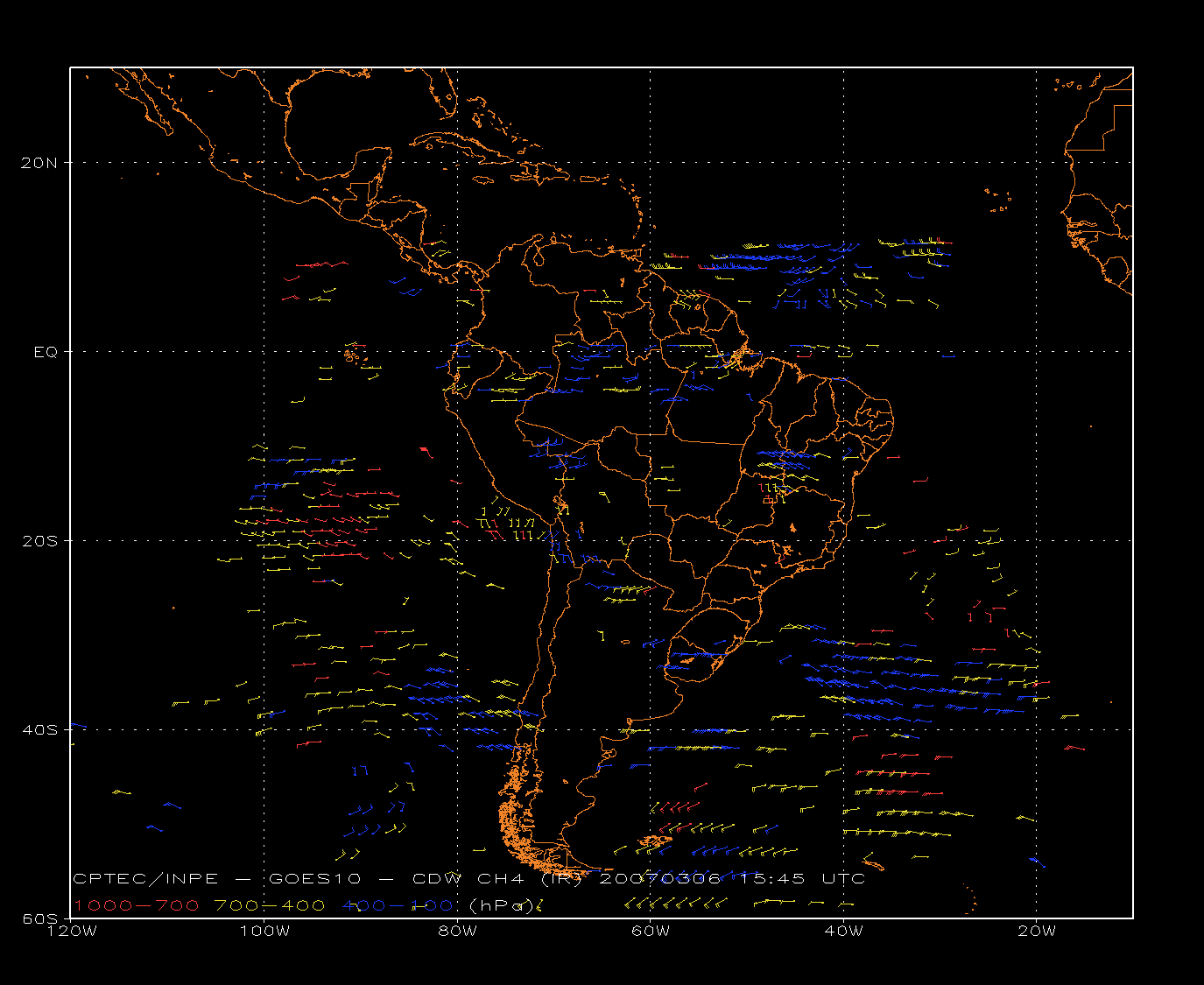Click the 80W longitude axis label
The height and width of the screenshot is (985, 1204).
pos(458,931)
